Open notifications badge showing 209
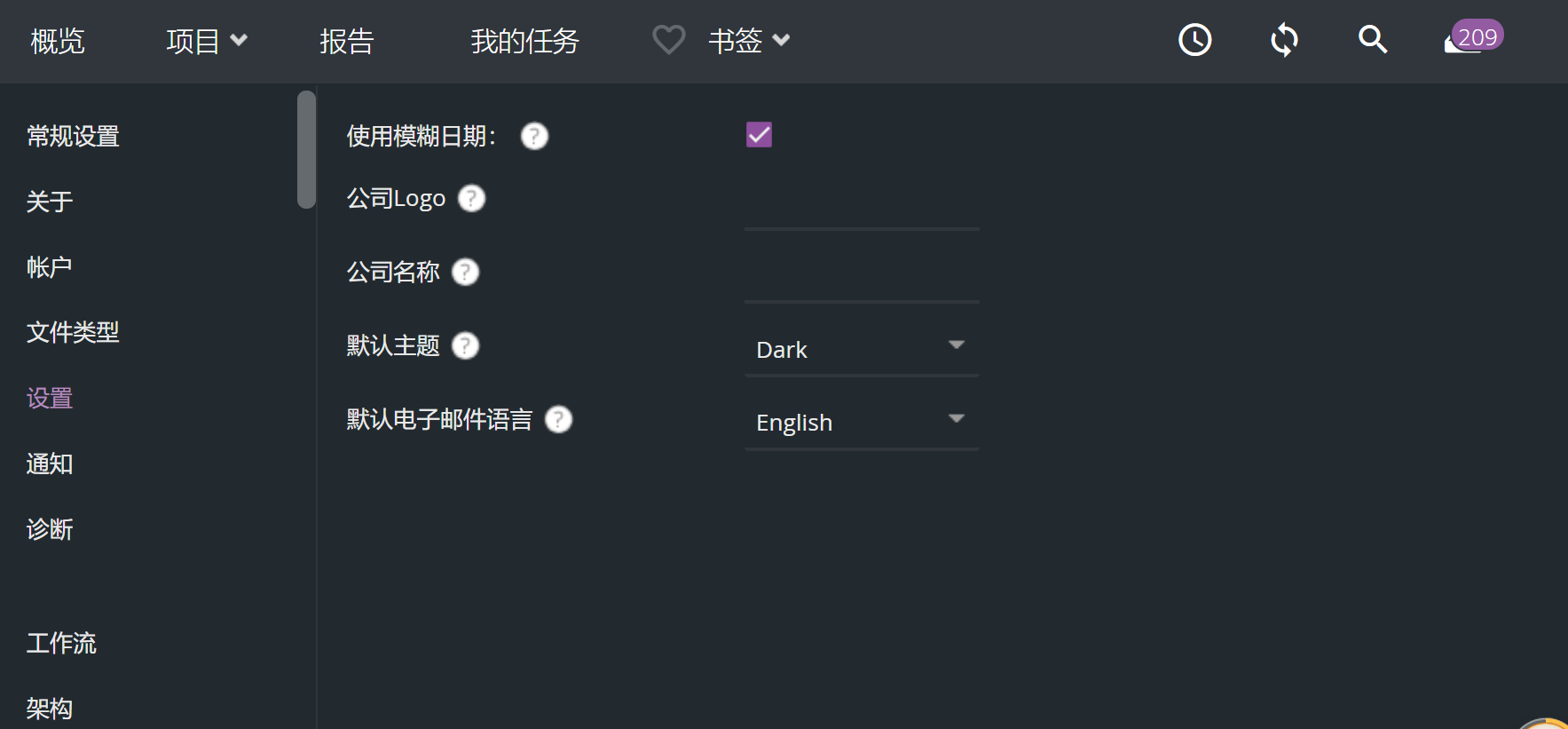The width and height of the screenshot is (1568, 729). click(x=1473, y=38)
